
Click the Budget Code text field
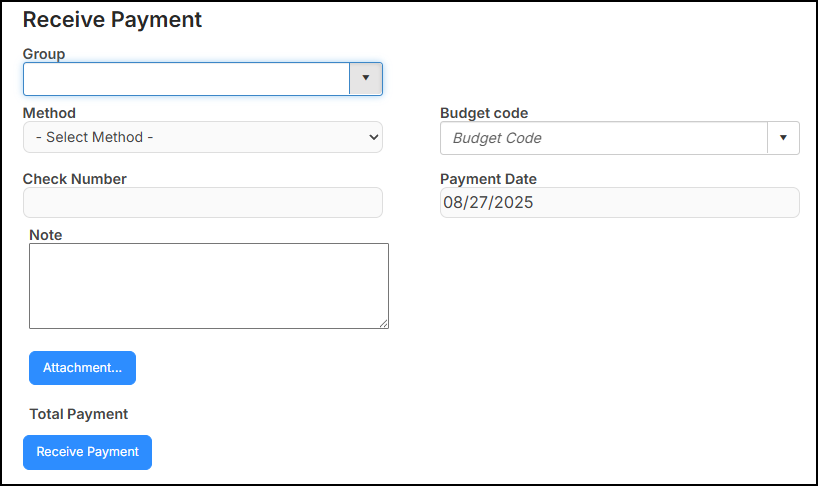(x=604, y=138)
